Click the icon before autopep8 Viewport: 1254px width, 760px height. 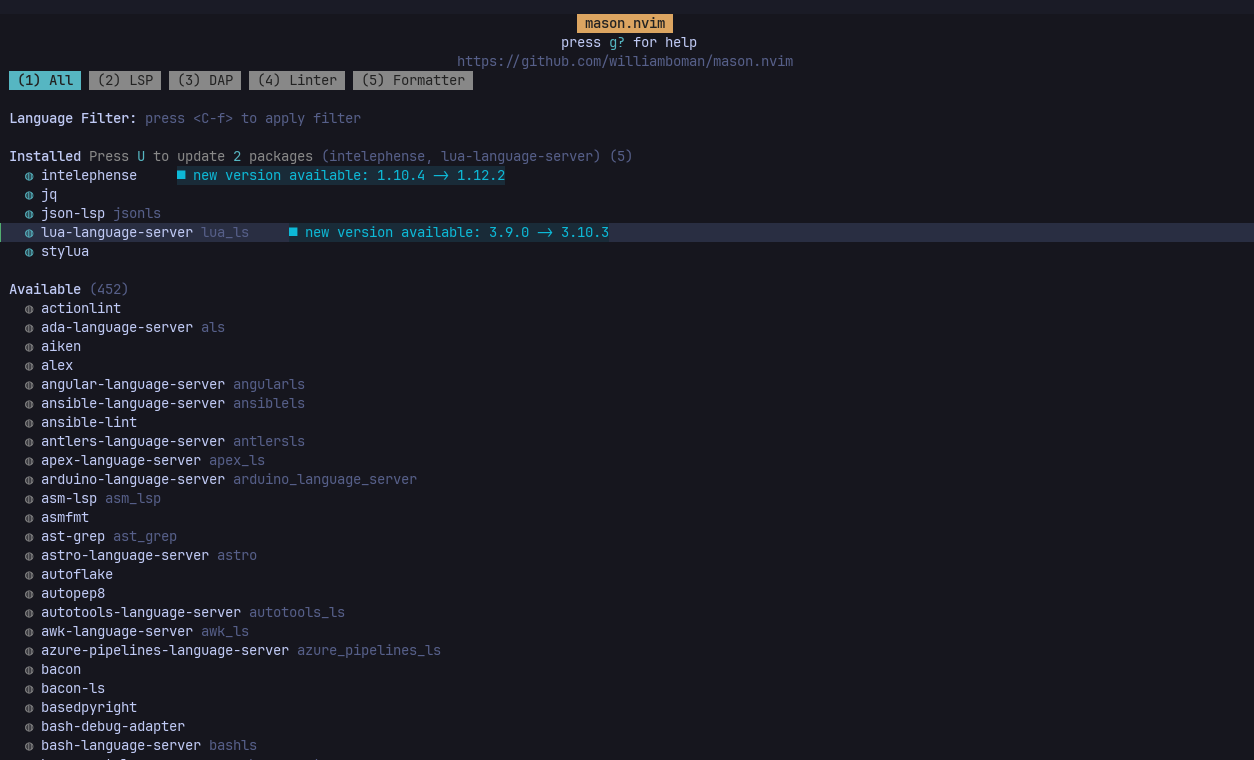(x=29, y=594)
